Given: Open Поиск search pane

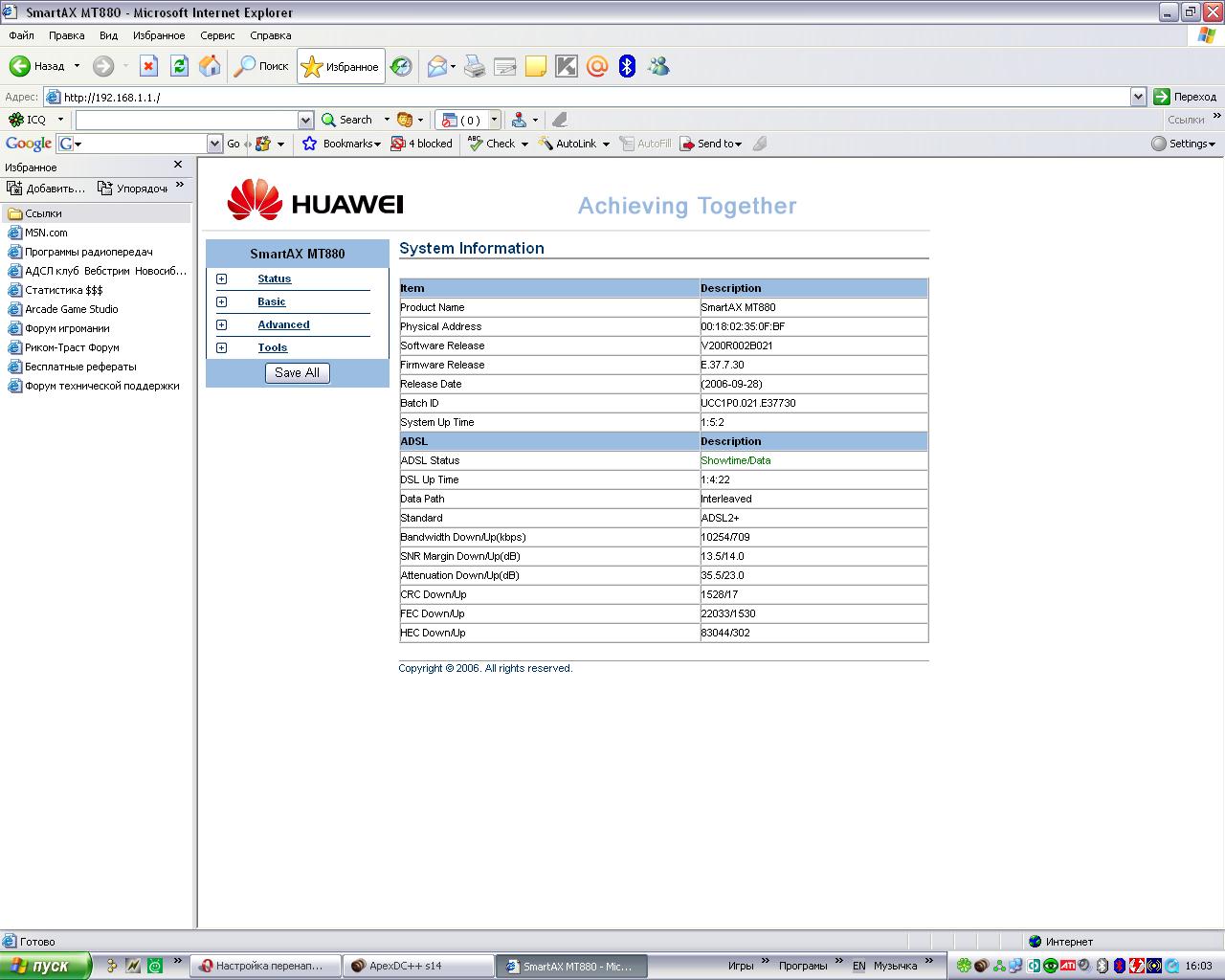Looking at the screenshot, I should point(261,66).
